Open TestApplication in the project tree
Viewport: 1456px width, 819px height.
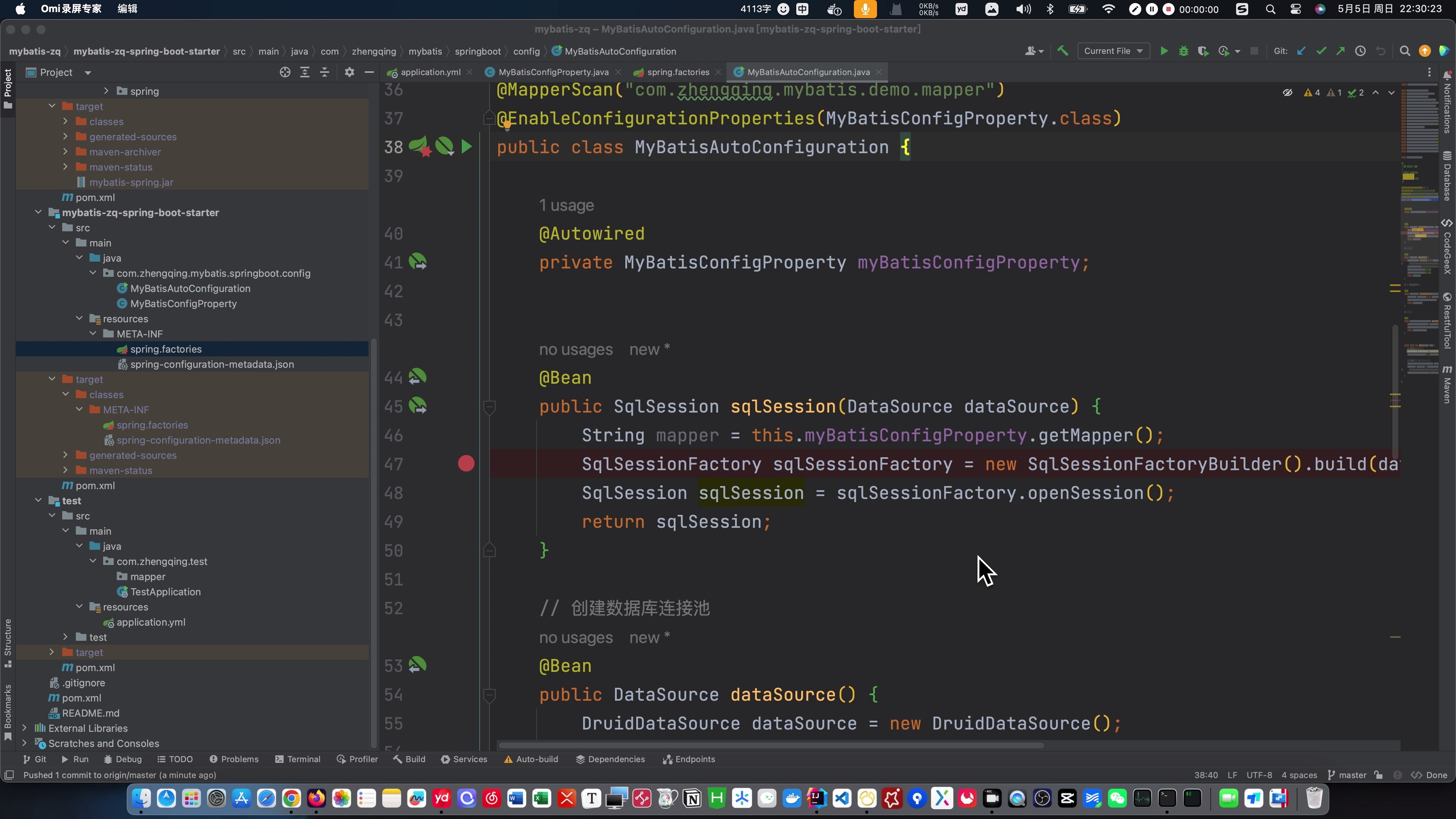(165, 592)
